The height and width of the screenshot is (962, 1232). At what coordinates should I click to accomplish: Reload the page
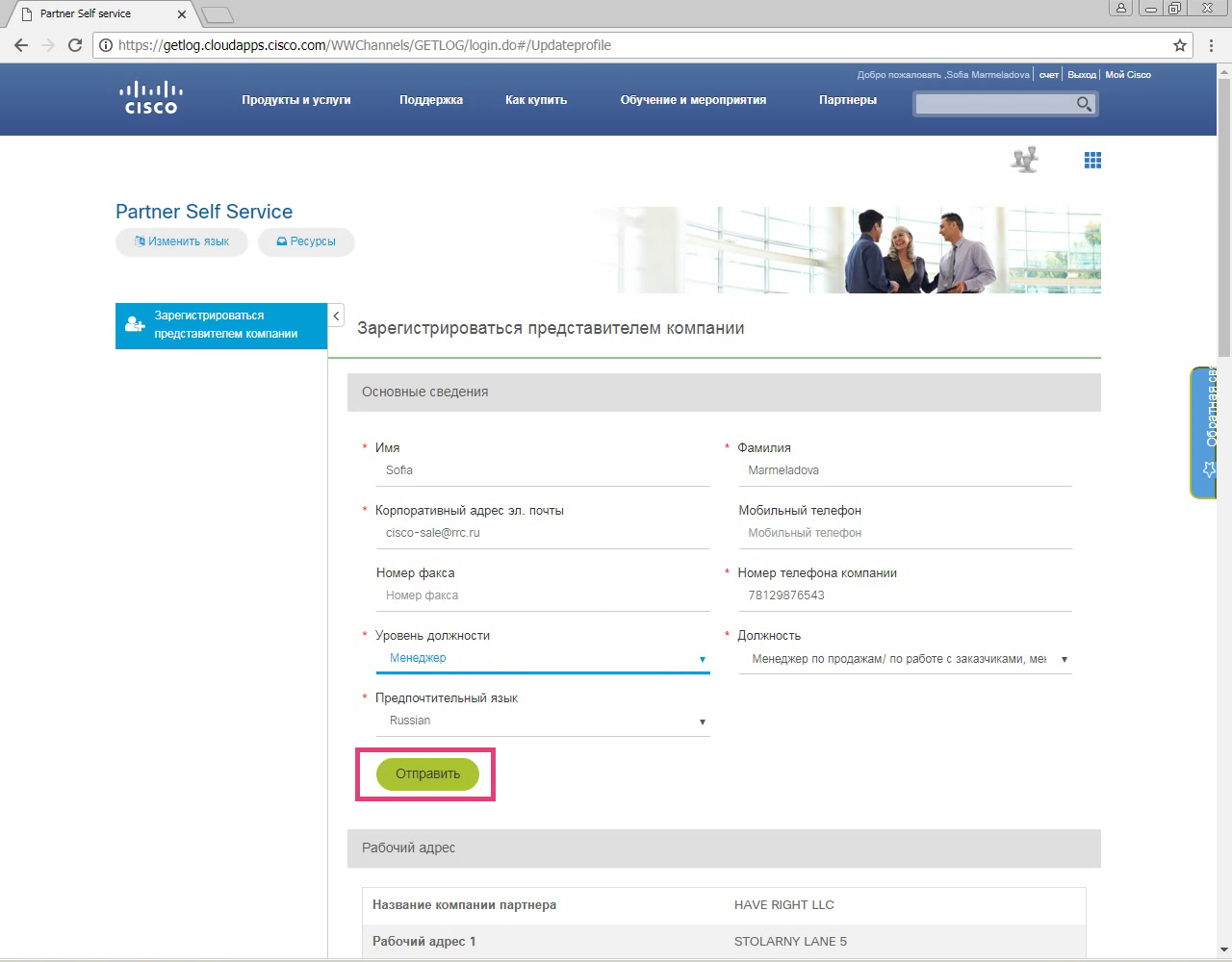pos(75,45)
